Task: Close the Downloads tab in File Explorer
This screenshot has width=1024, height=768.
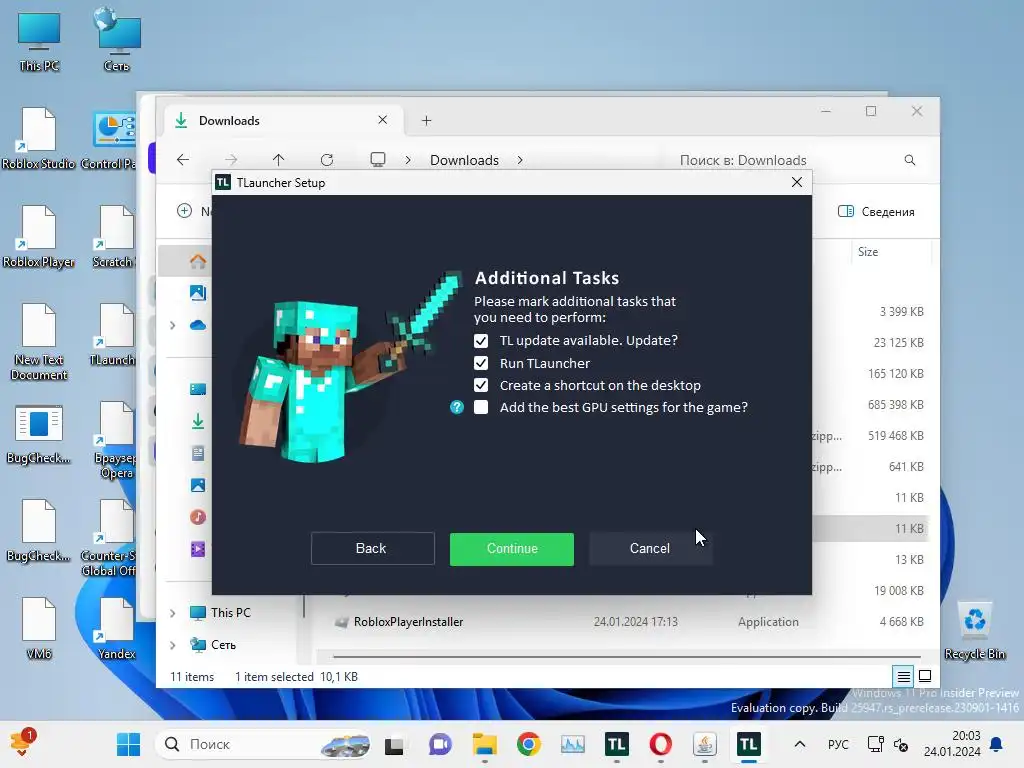Action: (383, 120)
